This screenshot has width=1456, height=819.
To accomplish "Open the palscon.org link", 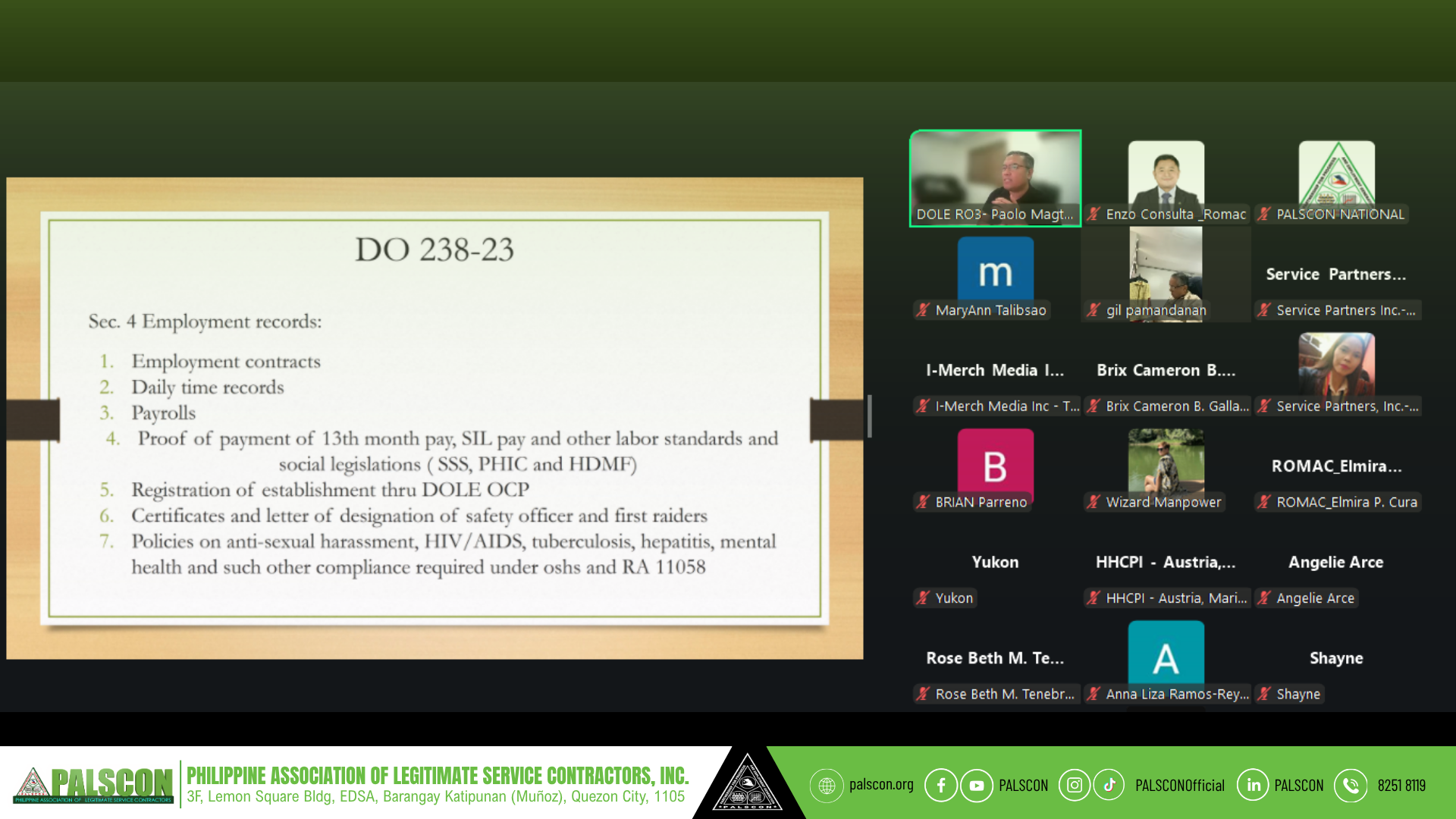I will pos(881,785).
